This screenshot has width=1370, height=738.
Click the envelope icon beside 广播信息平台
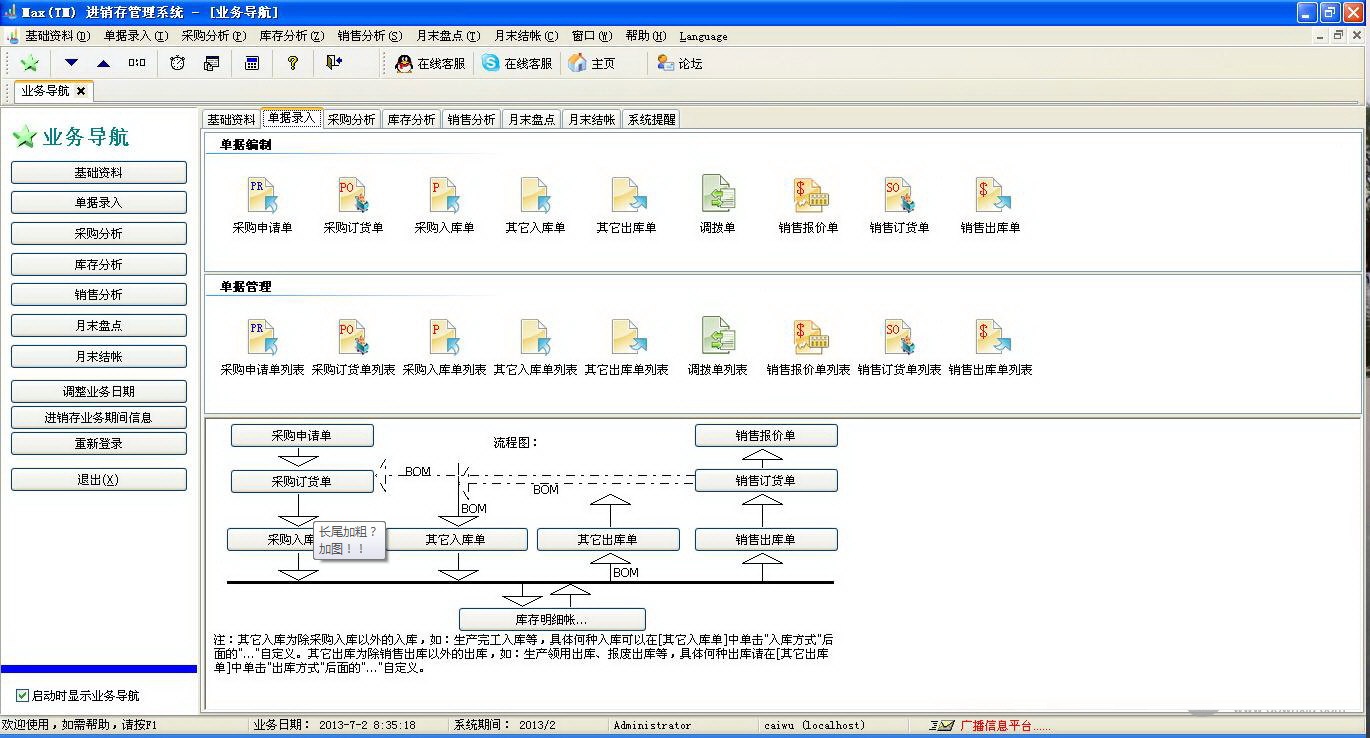tap(941, 725)
